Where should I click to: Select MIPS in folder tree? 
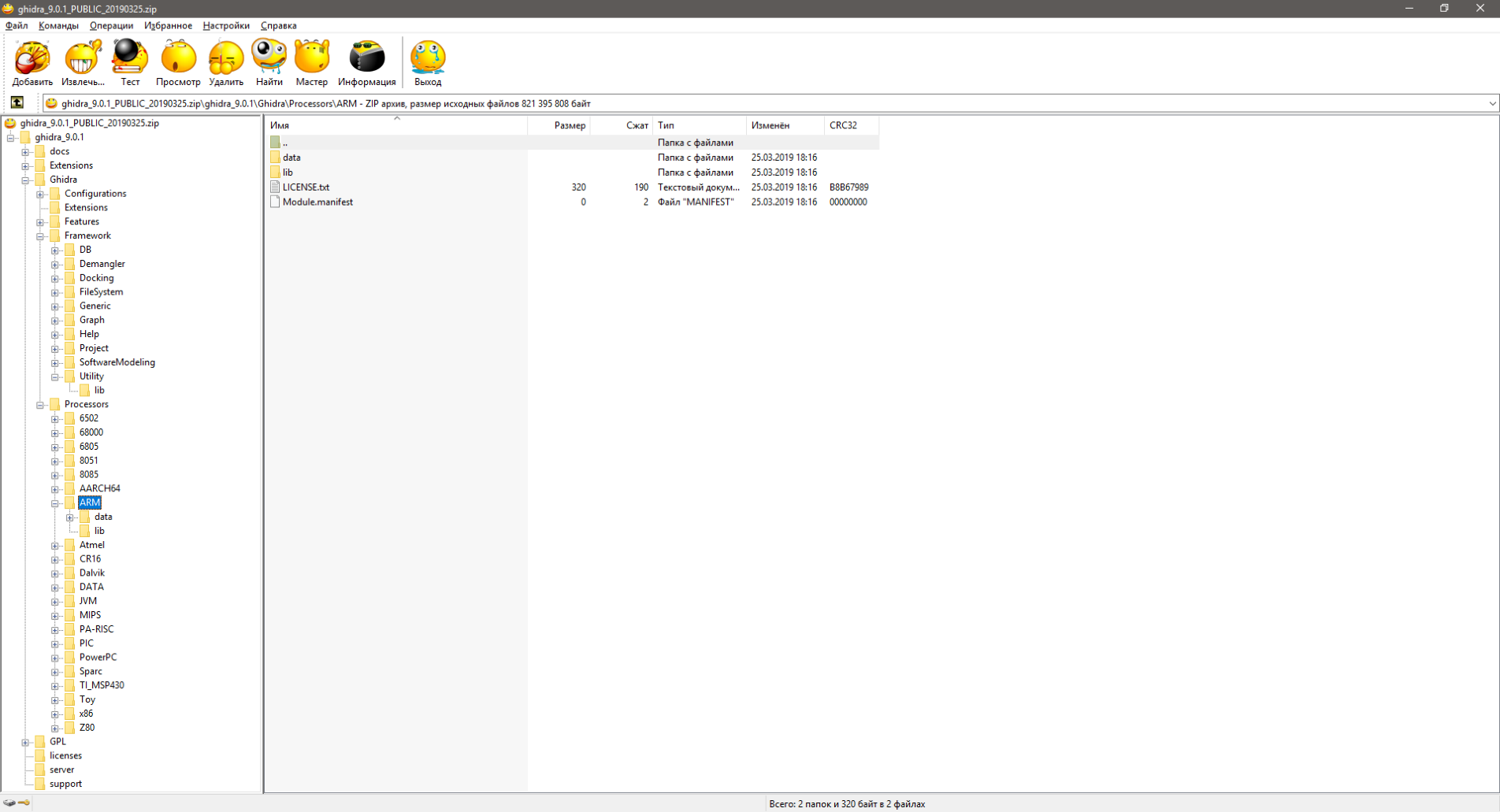click(90, 616)
